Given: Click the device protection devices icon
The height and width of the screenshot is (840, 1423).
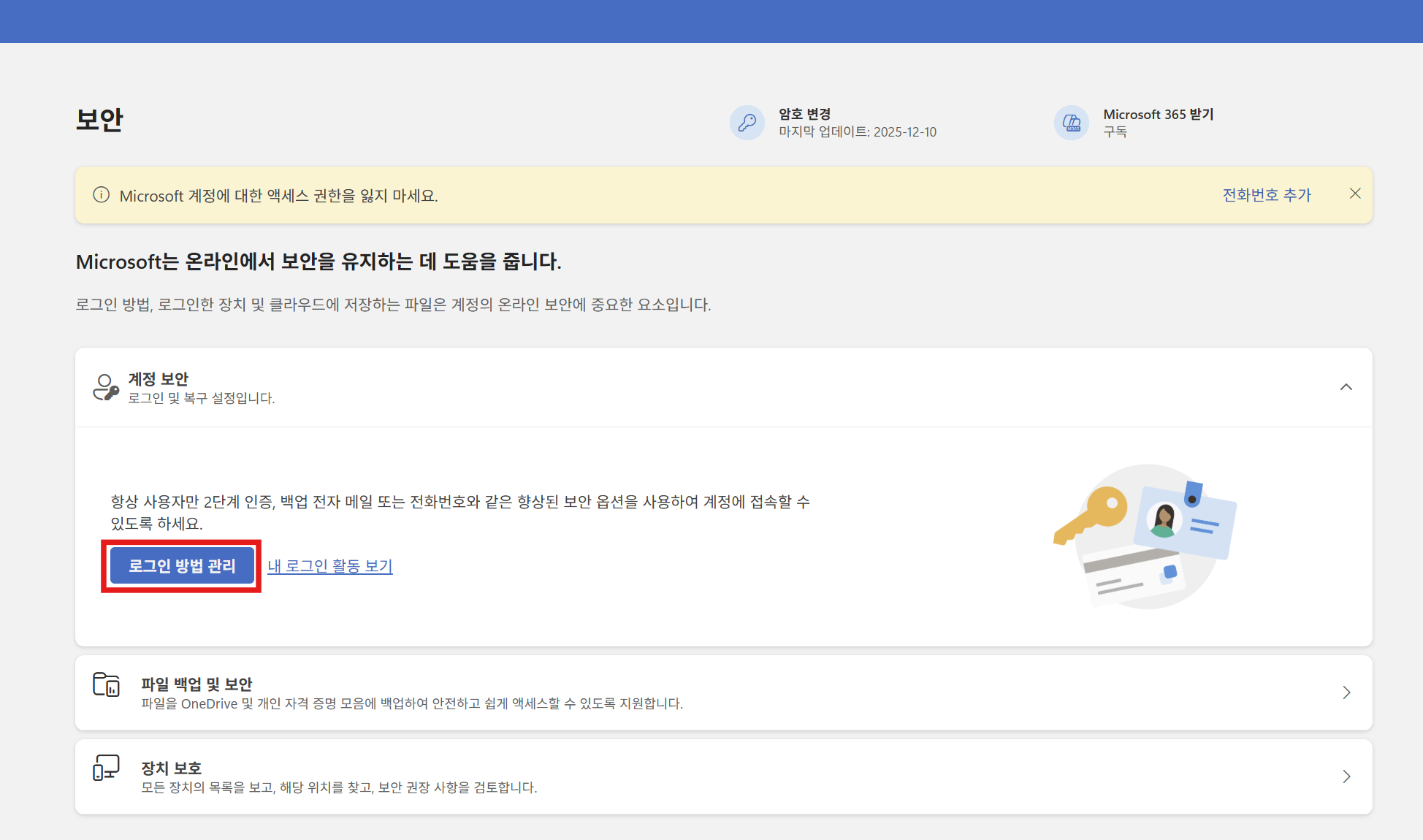Looking at the screenshot, I should tap(106, 768).
